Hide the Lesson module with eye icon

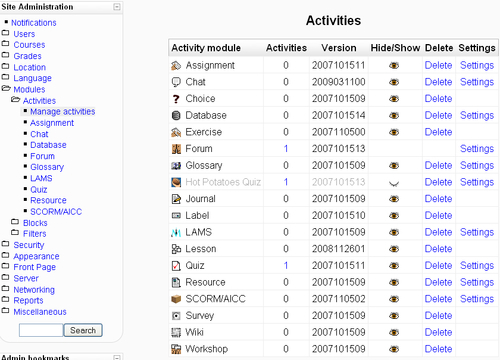click(394, 249)
